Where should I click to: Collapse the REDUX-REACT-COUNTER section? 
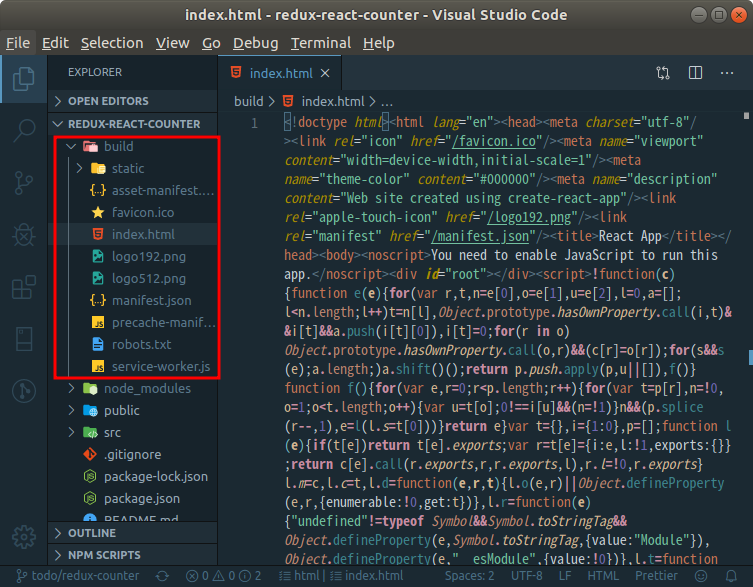(x=133, y=124)
